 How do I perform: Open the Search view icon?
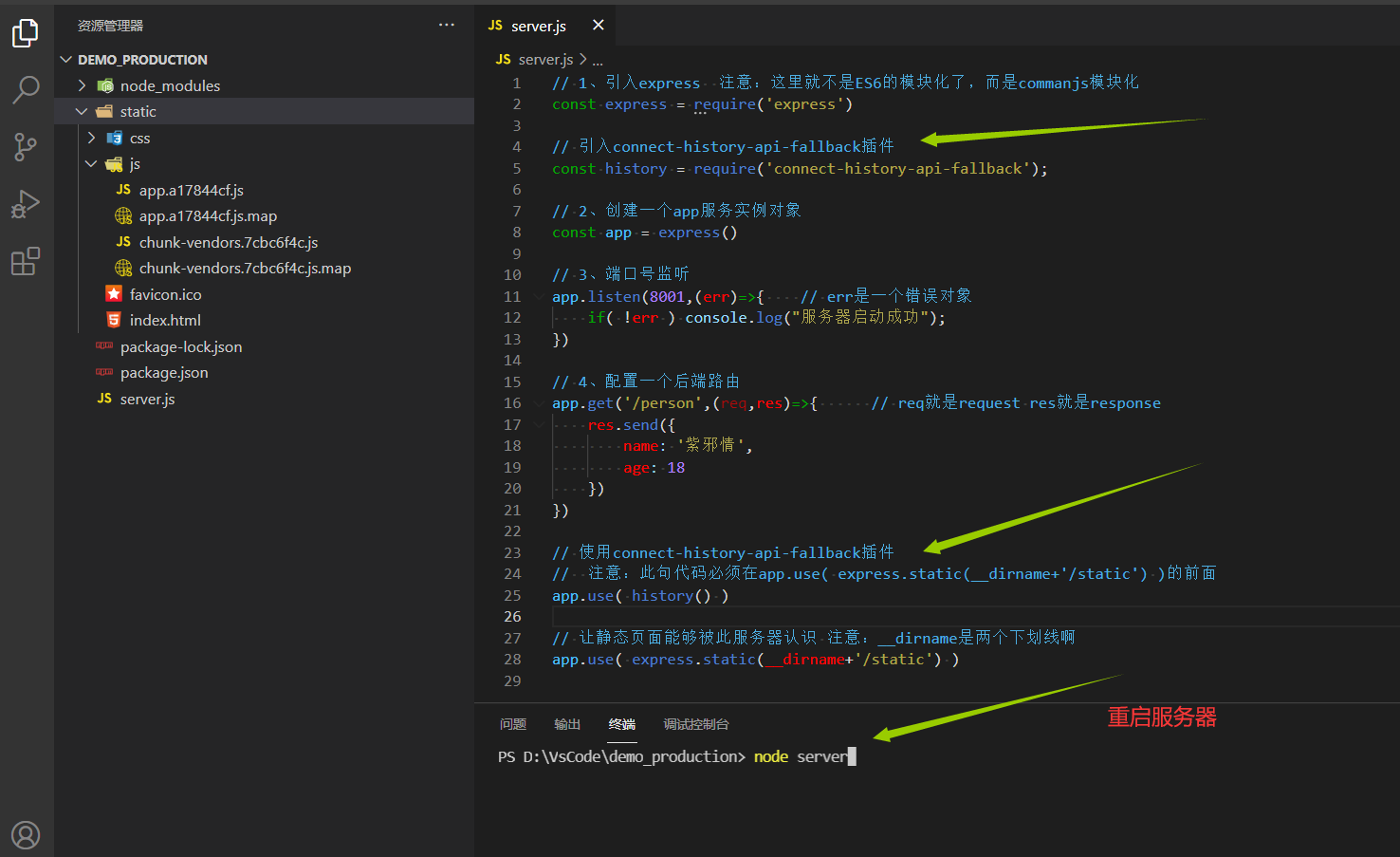[x=26, y=90]
